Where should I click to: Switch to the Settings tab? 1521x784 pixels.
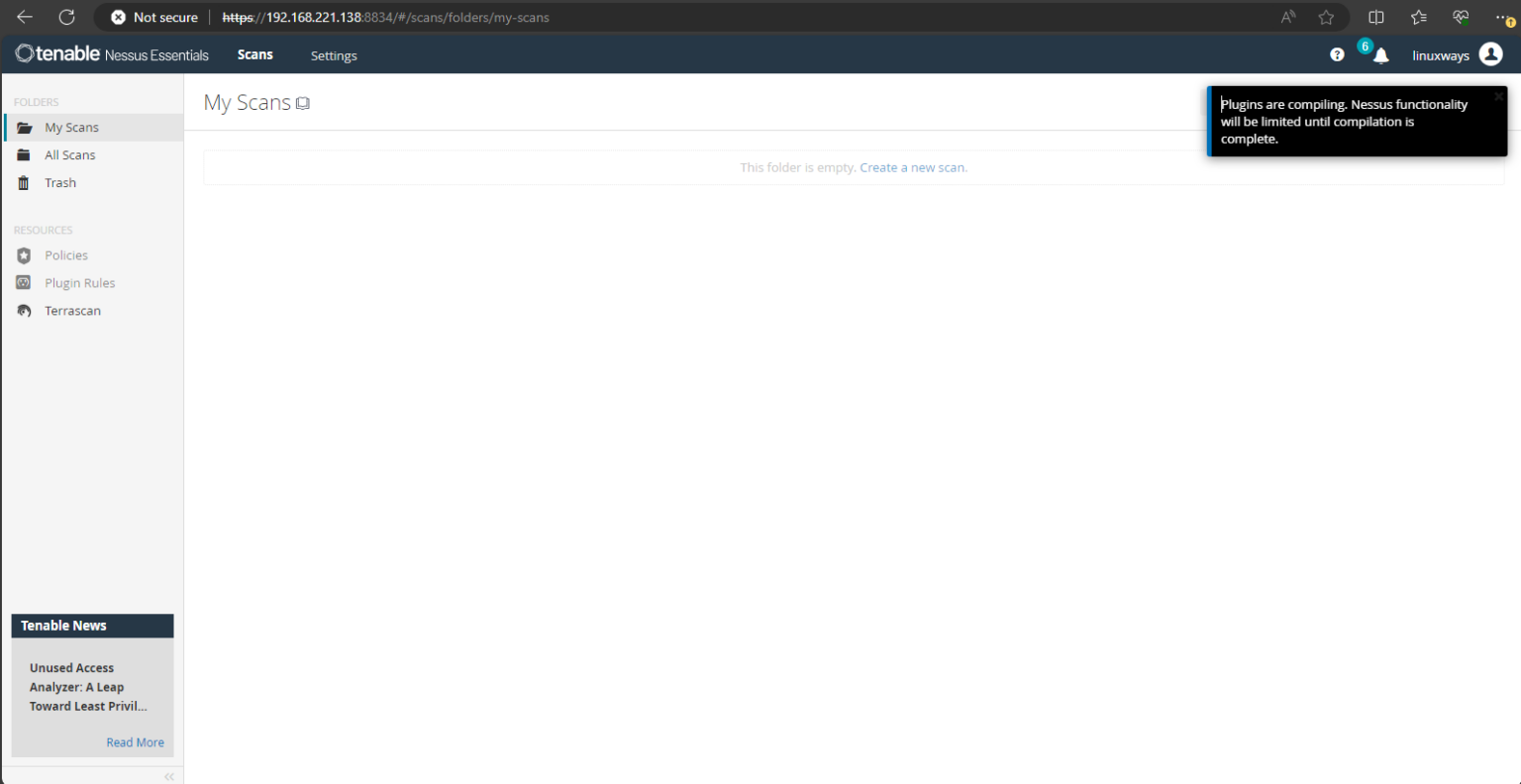[333, 55]
